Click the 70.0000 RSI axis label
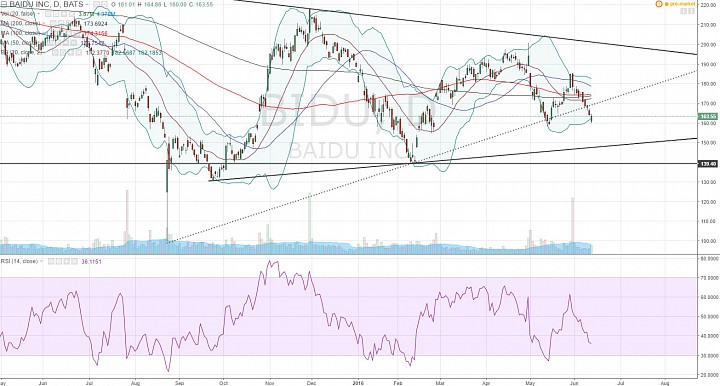 [709, 278]
